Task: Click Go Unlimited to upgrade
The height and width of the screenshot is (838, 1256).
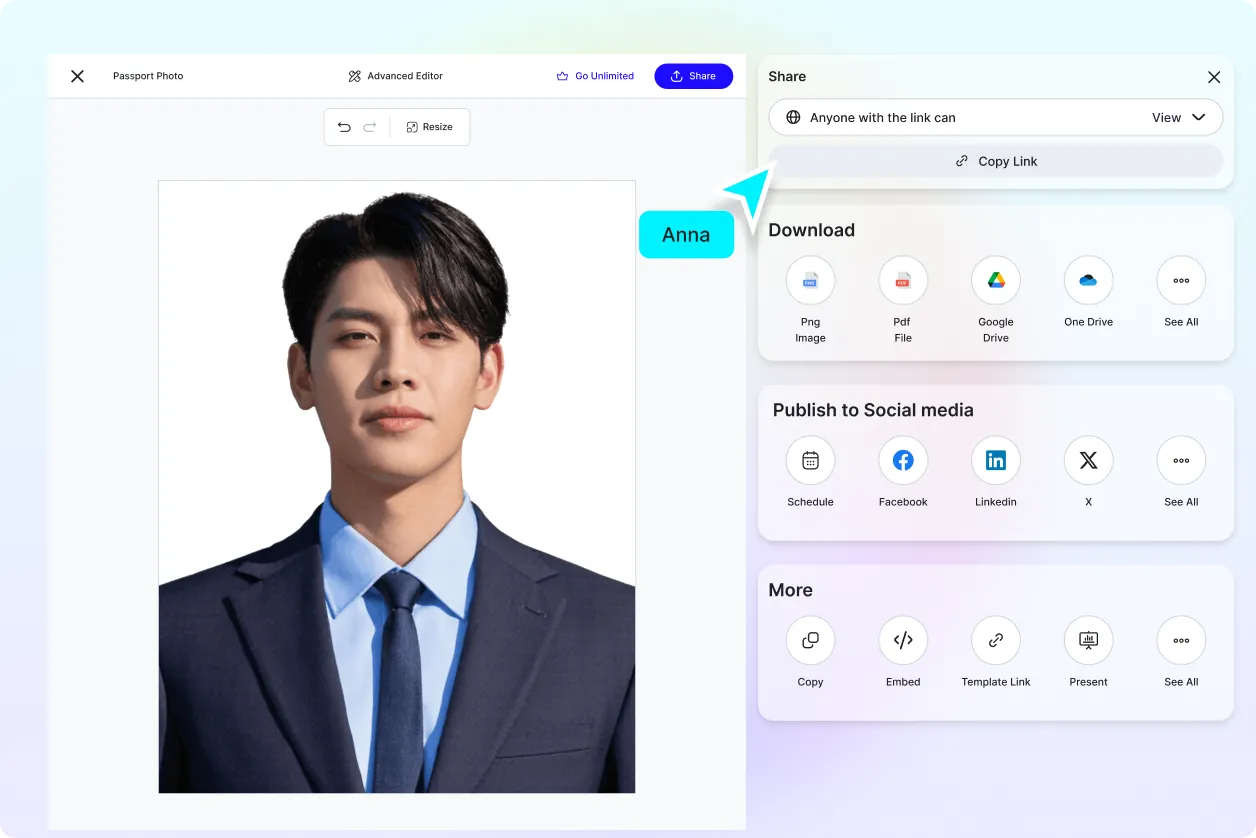Action: (x=595, y=75)
